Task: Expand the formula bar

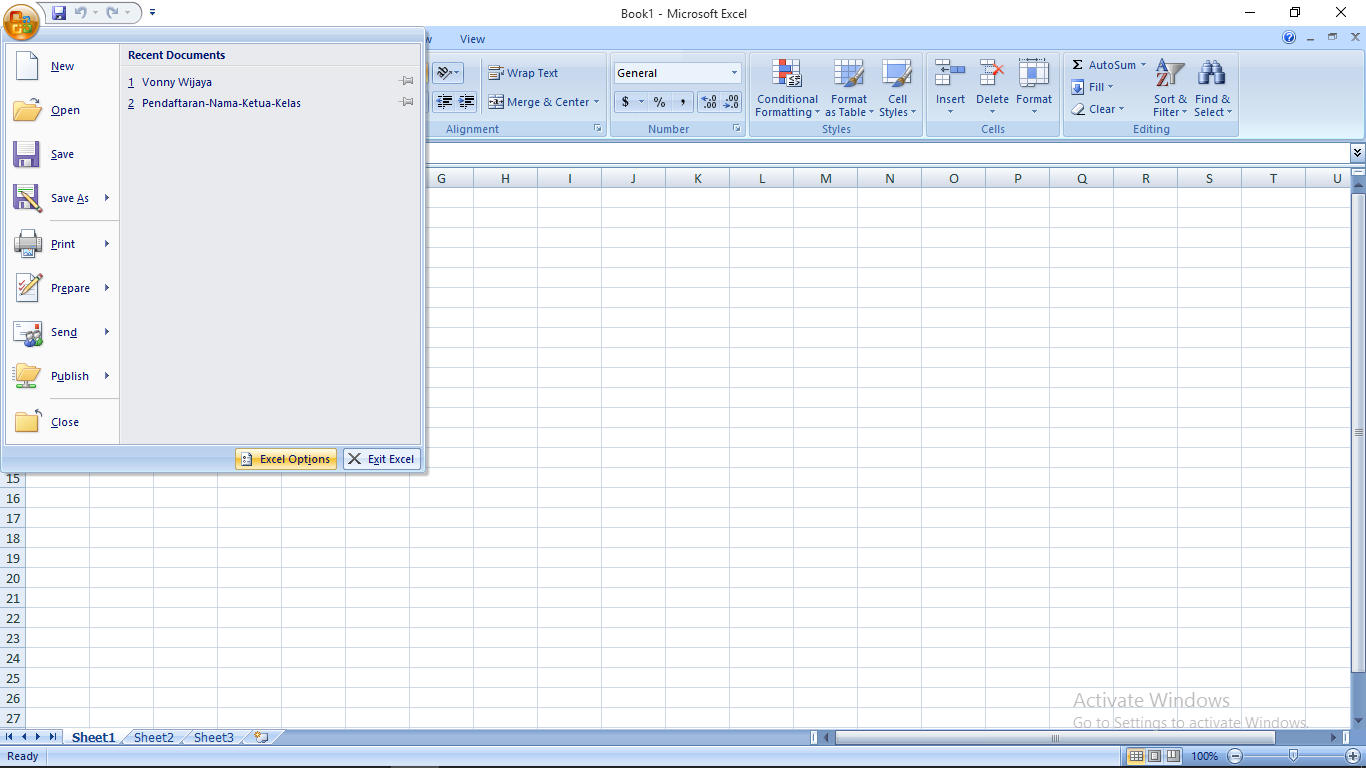Action: [x=1357, y=152]
